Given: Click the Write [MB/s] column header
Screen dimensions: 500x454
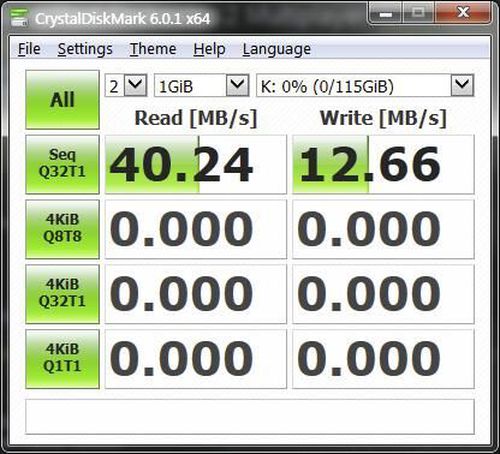Looking at the screenshot, I should 383,118.
